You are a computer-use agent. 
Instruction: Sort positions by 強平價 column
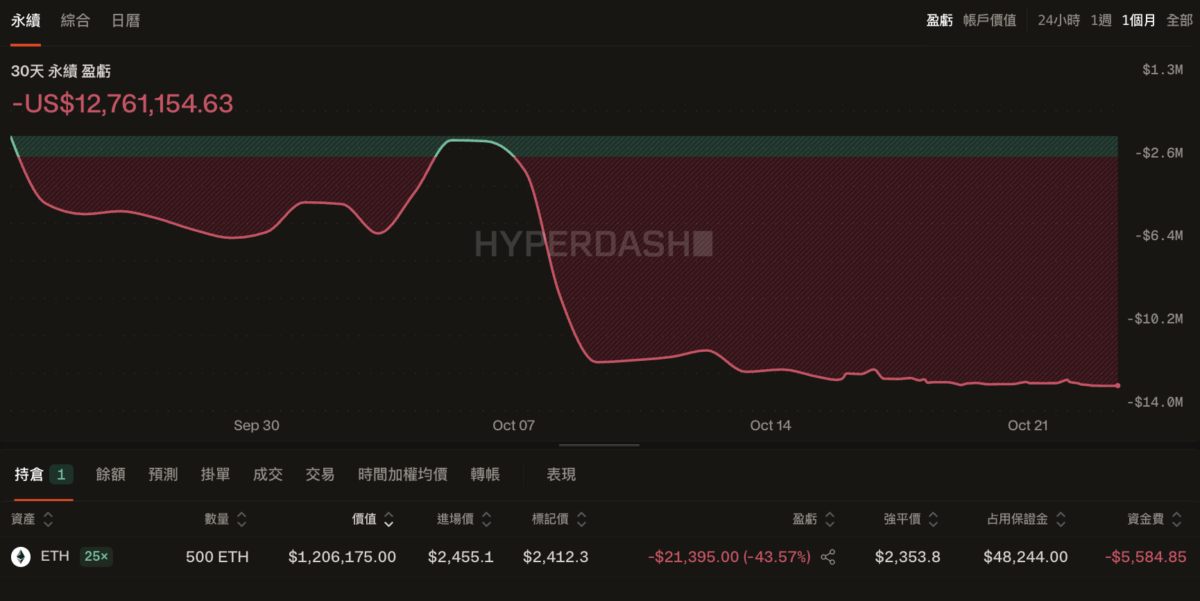click(911, 519)
